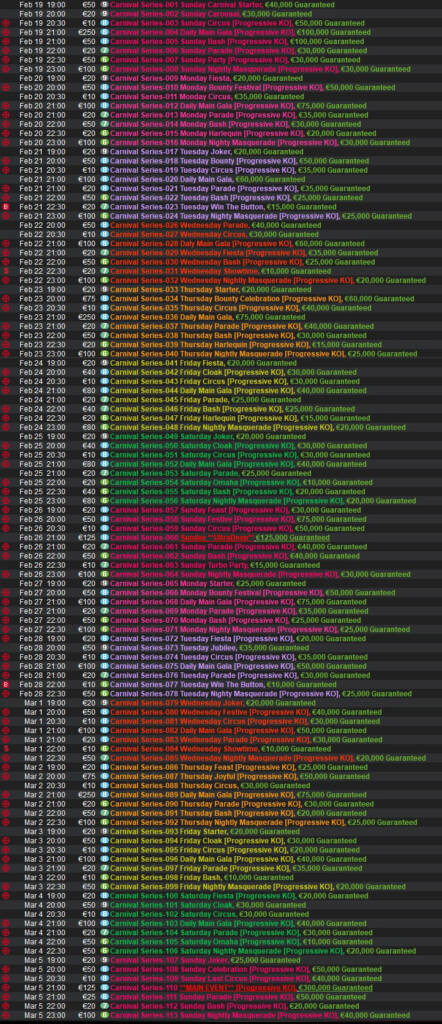Open Series-023 Tuesday Win The Button
This screenshot has height=1024, width=442.
click(x=221, y=206)
